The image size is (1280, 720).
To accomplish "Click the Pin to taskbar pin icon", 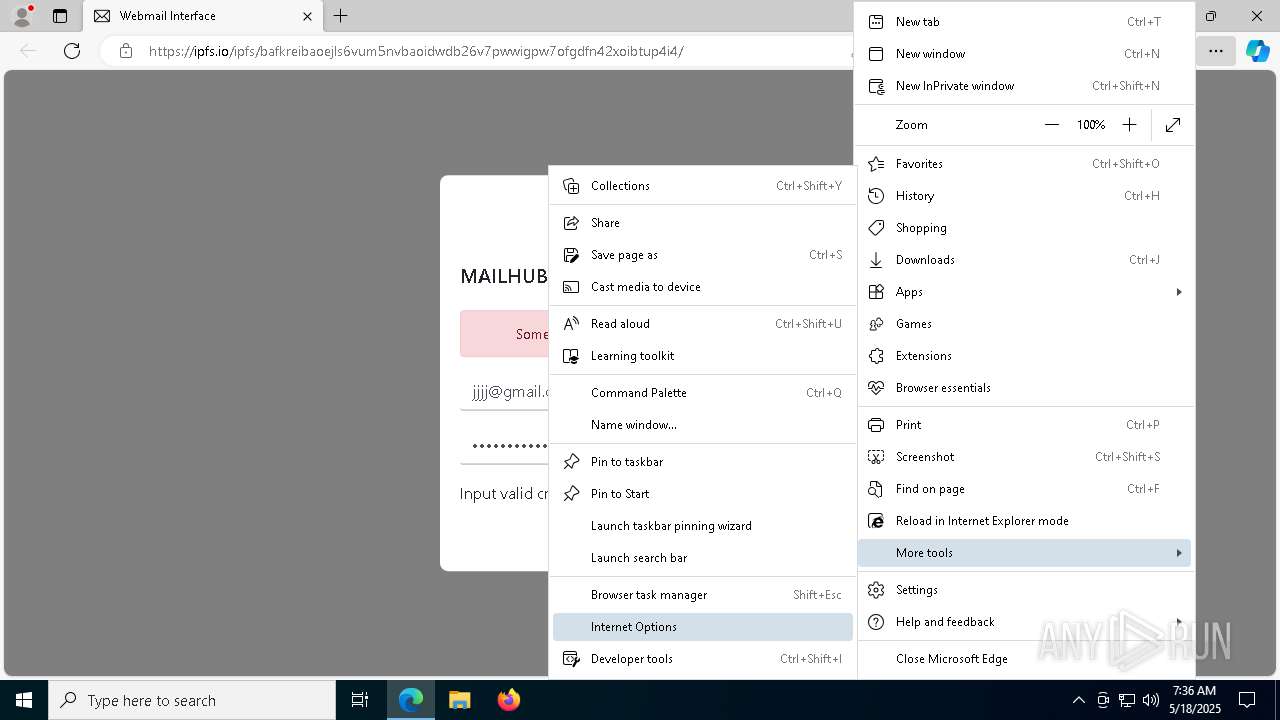I will point(571,462).
